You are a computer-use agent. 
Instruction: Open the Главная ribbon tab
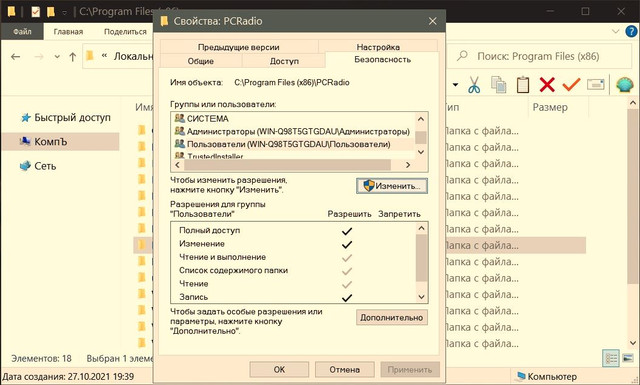(68, 31)
